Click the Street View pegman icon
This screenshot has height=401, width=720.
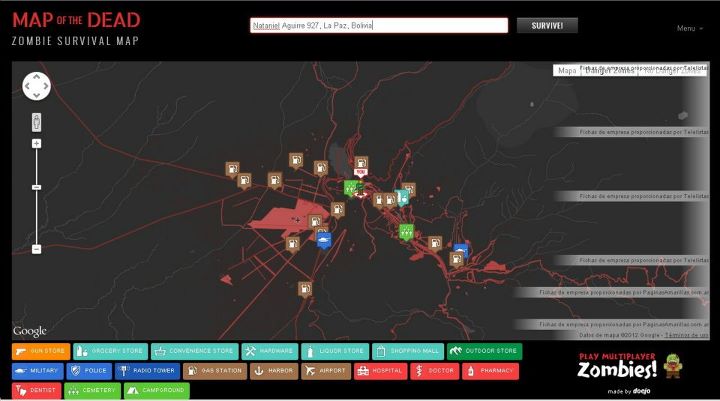[36, 123]
